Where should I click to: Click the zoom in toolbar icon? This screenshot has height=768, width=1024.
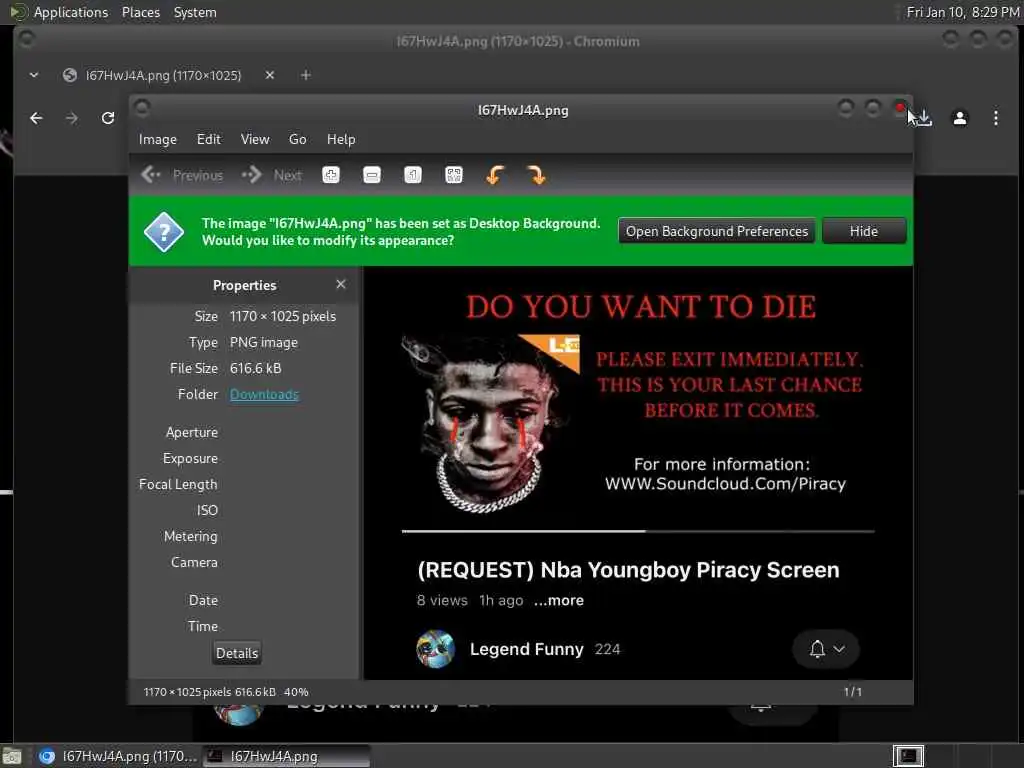[x=331, y=175]
